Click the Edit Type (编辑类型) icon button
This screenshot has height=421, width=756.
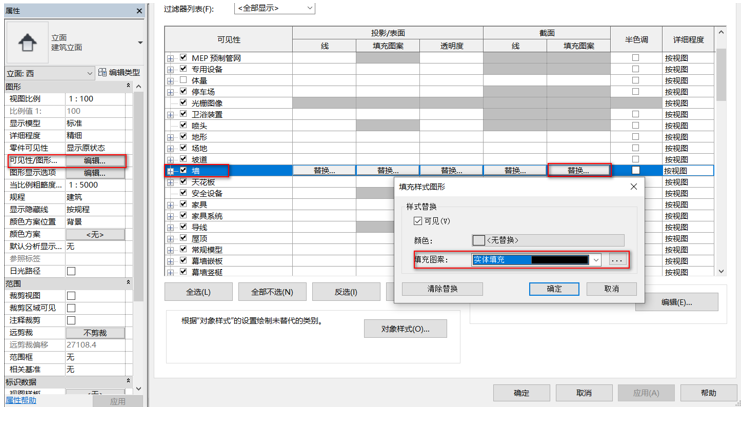119,73
